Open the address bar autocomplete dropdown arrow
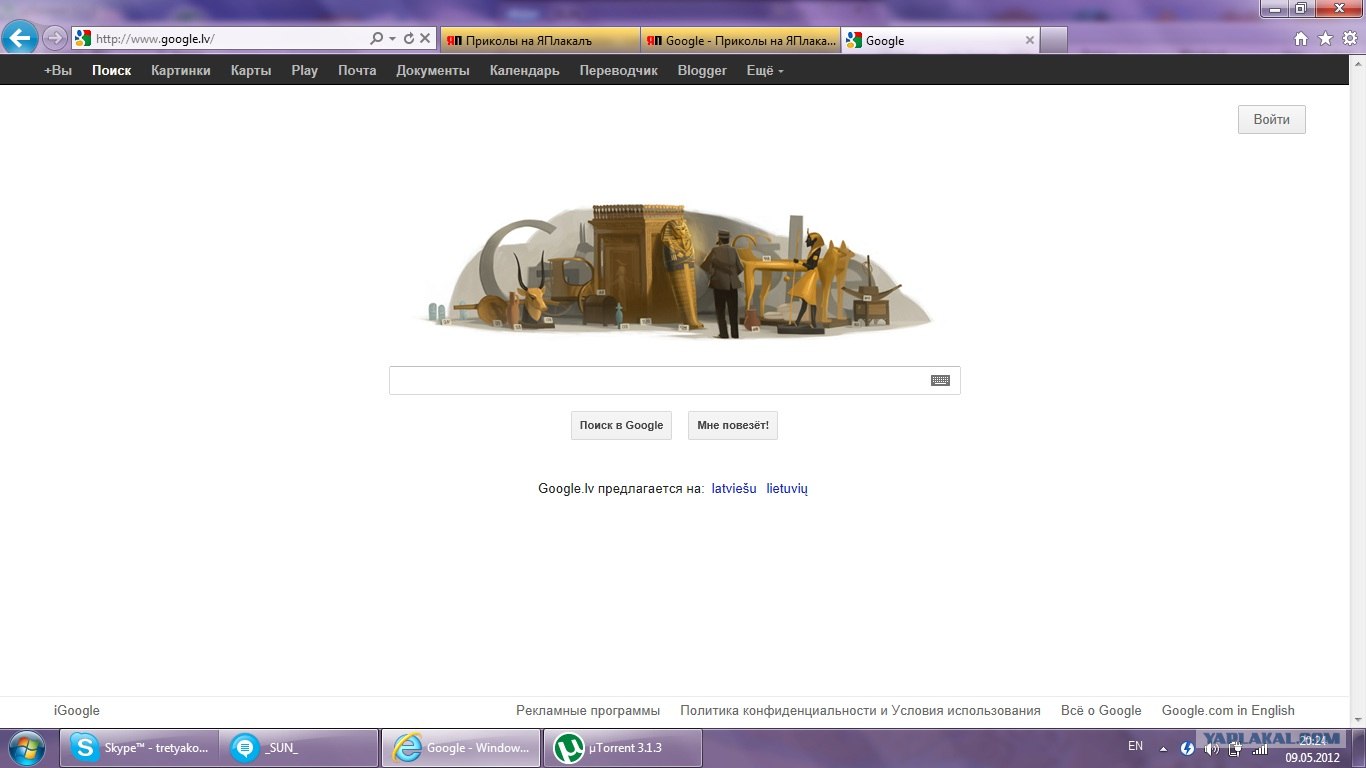The width and height of the screenshot is (1366, 768). [x=393, y=39]
